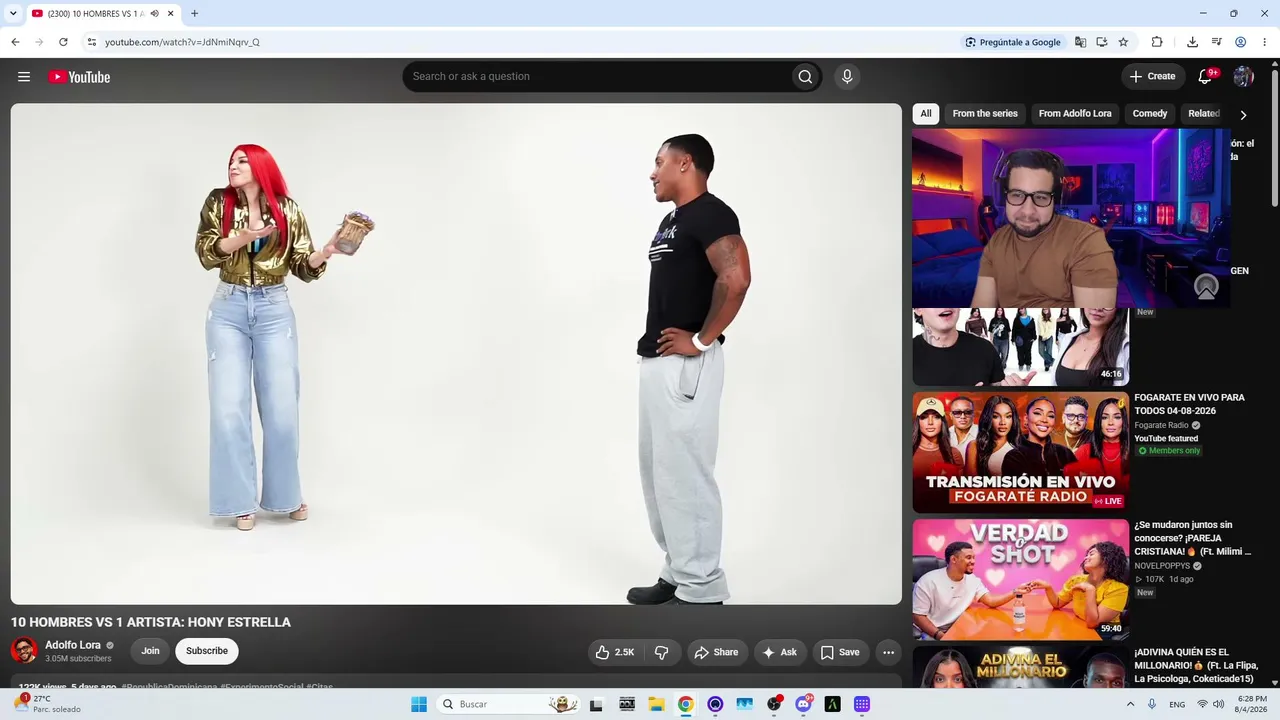Join the Adolfo Lora channel
The width and height of the screenshot is (1280, 720).
(x=150, y=651)
